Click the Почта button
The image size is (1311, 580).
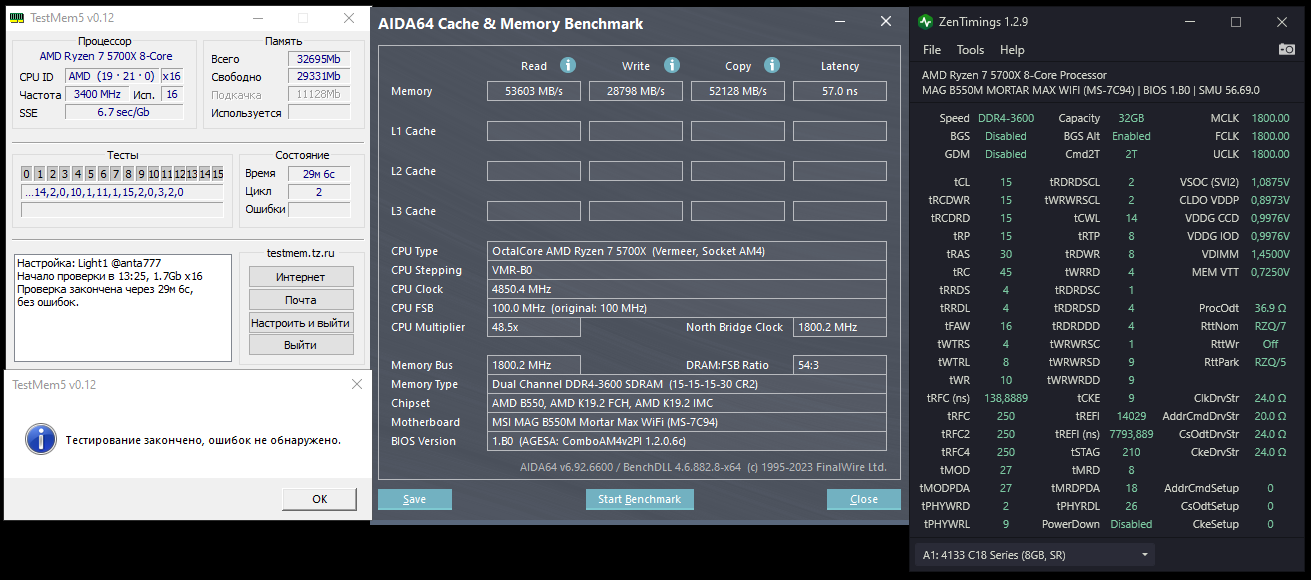pos(301,300)
